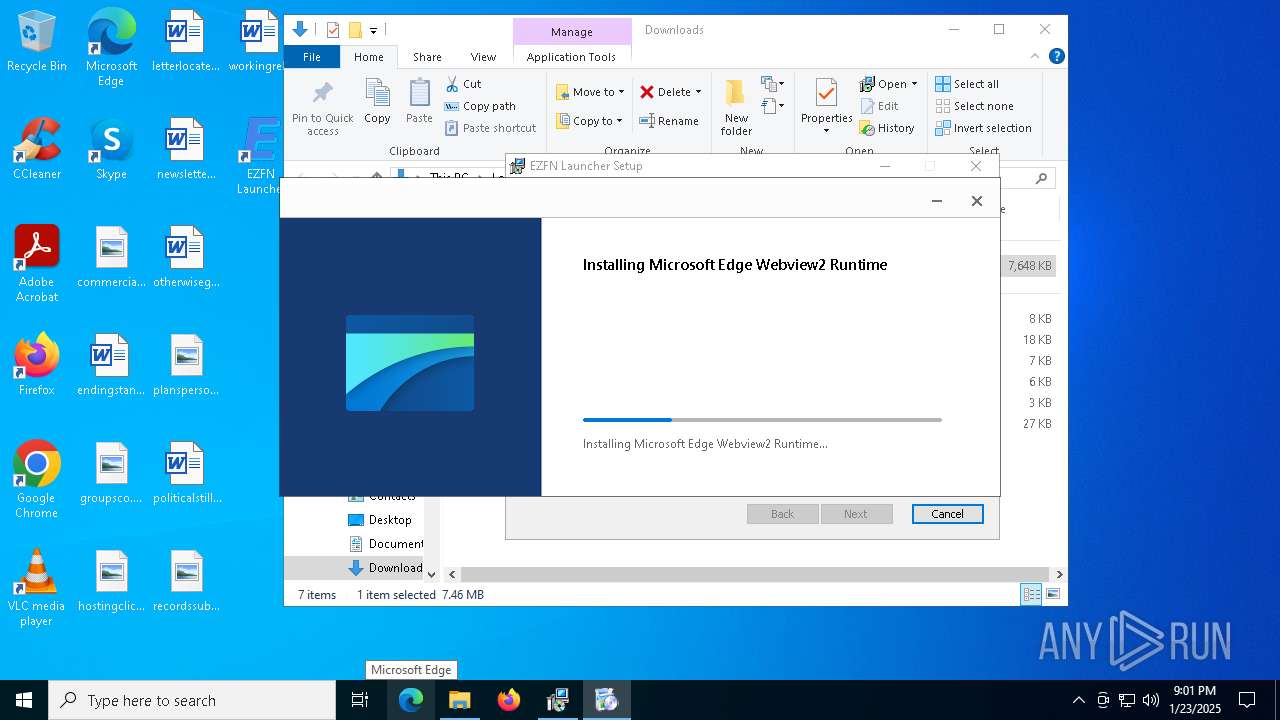Select the plansperso image file icon

coord(185,364)
